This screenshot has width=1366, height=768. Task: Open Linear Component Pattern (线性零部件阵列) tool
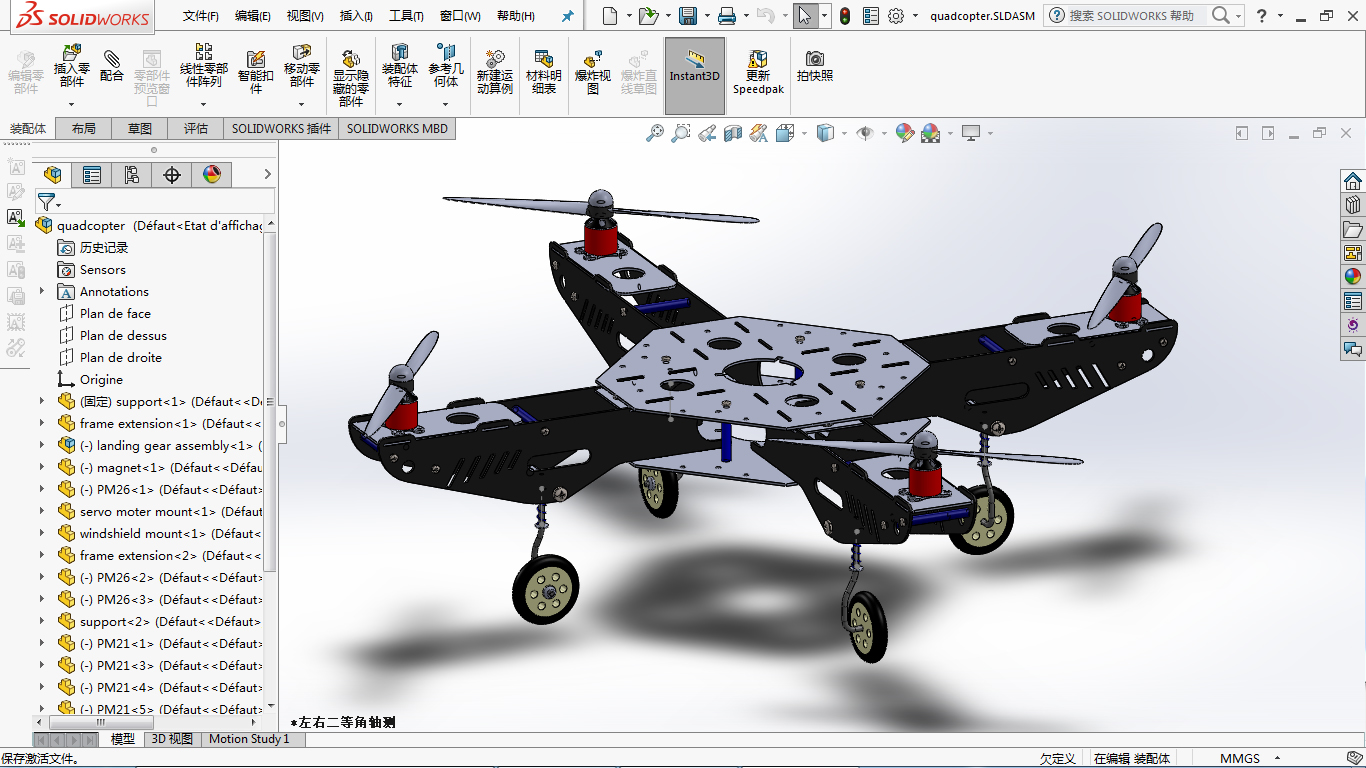[203, 67]
